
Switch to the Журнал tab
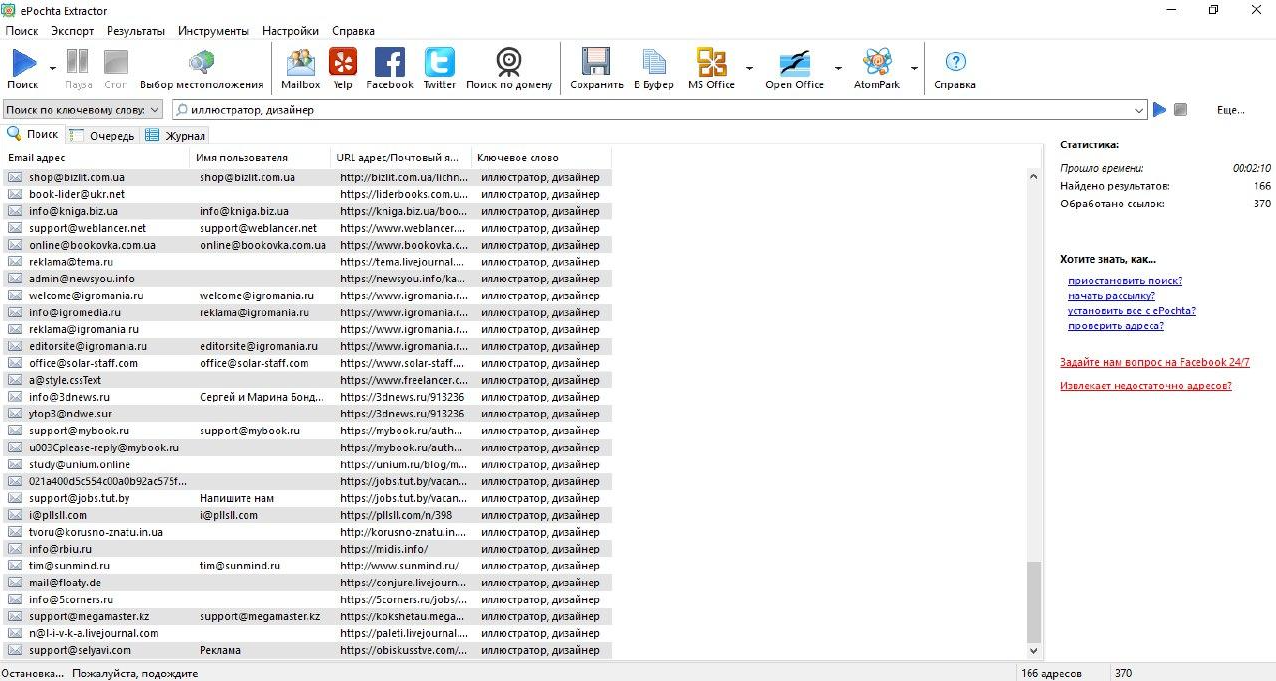tap(176, 135)
